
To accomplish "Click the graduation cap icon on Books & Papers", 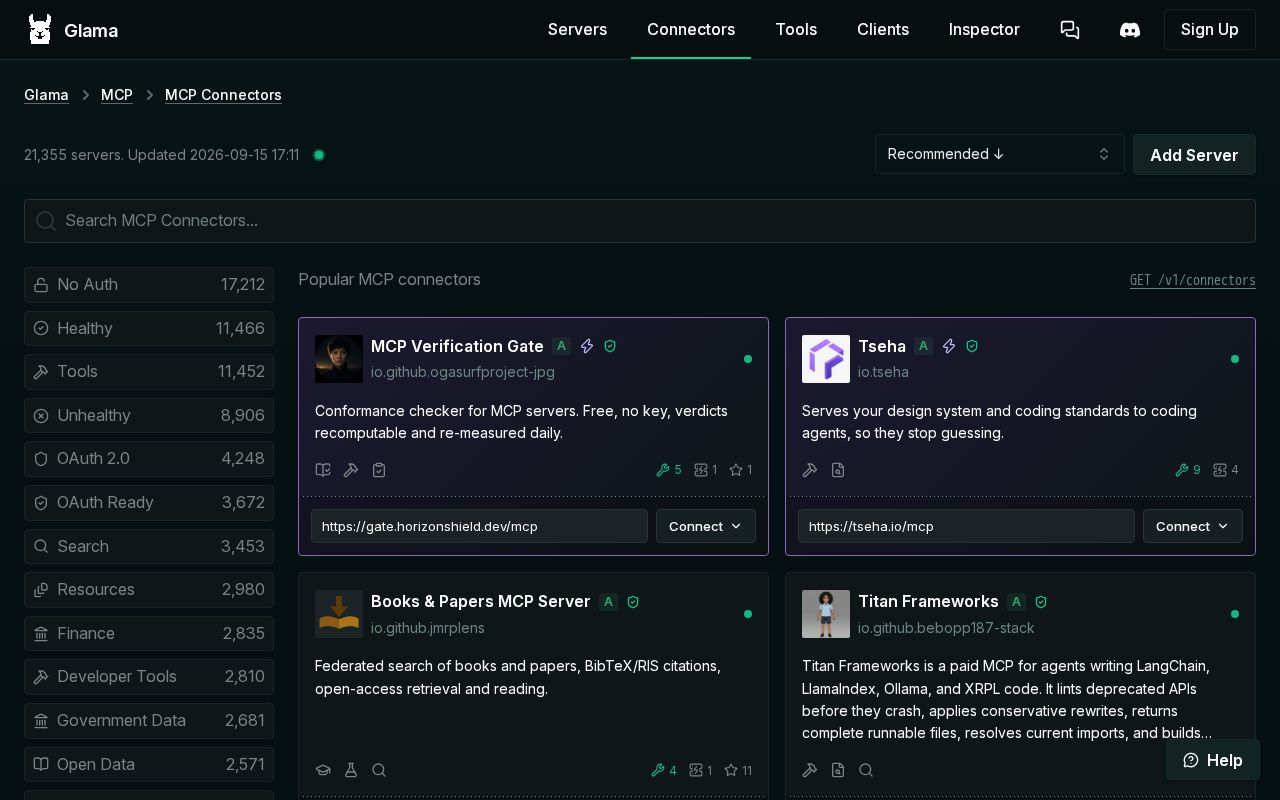I will click(323, 770).
